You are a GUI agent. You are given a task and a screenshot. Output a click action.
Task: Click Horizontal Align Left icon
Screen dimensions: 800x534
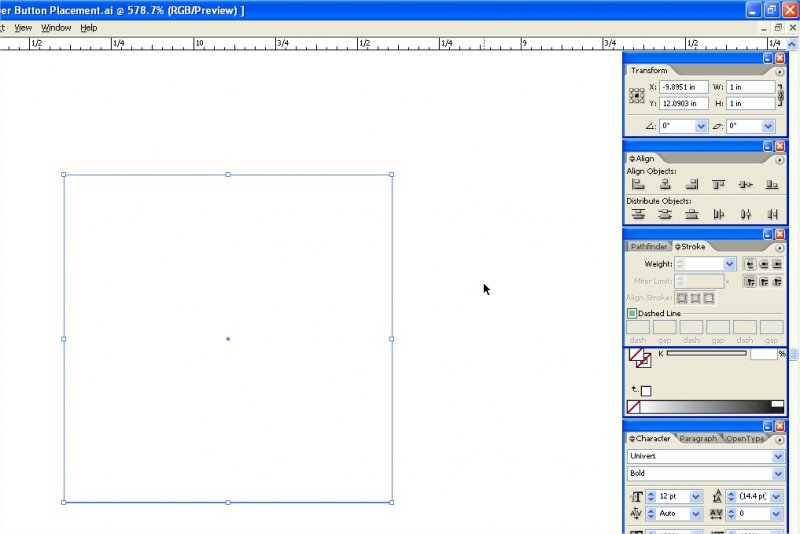click(x=638, y=185)
